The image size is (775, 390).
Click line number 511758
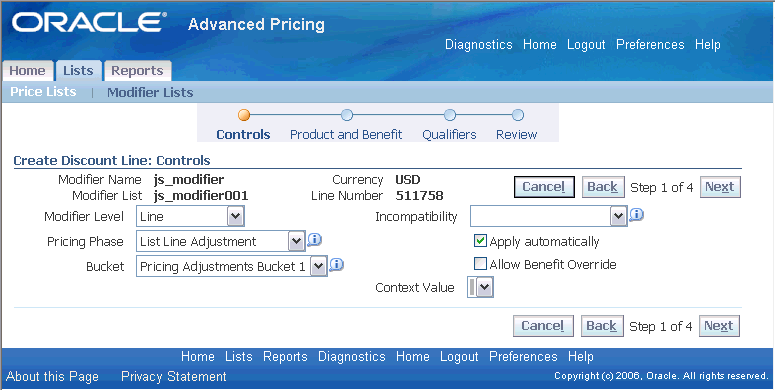pyautogui.click(x=420, y=196)
